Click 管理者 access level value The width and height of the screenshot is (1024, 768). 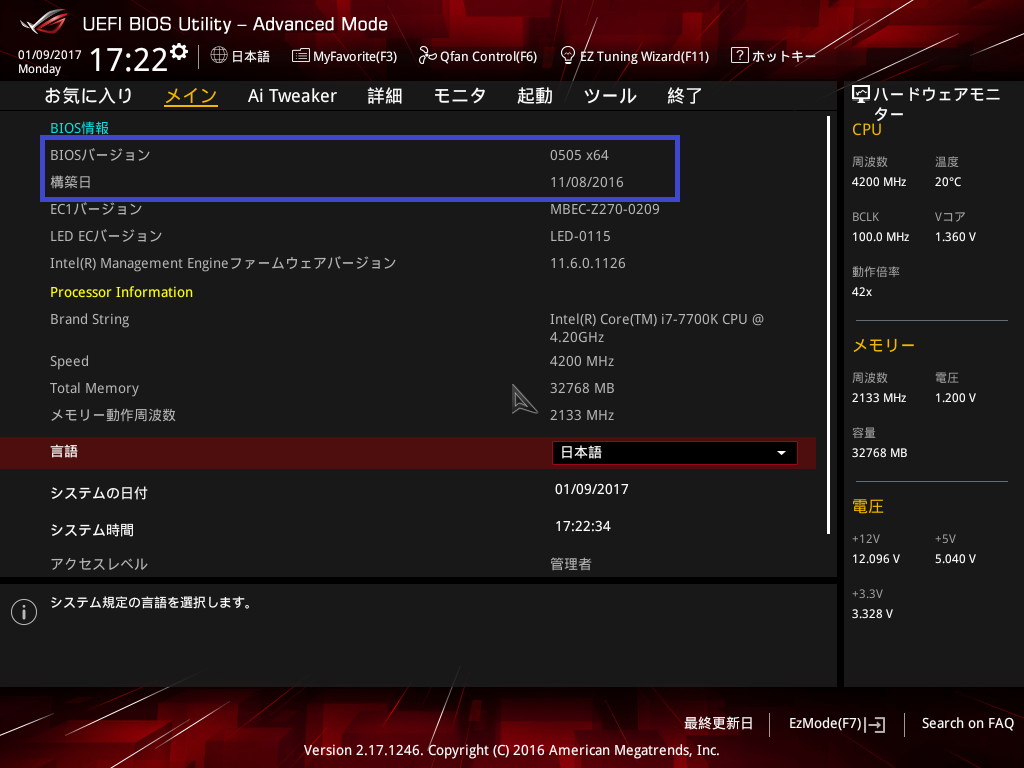point(571,564)
